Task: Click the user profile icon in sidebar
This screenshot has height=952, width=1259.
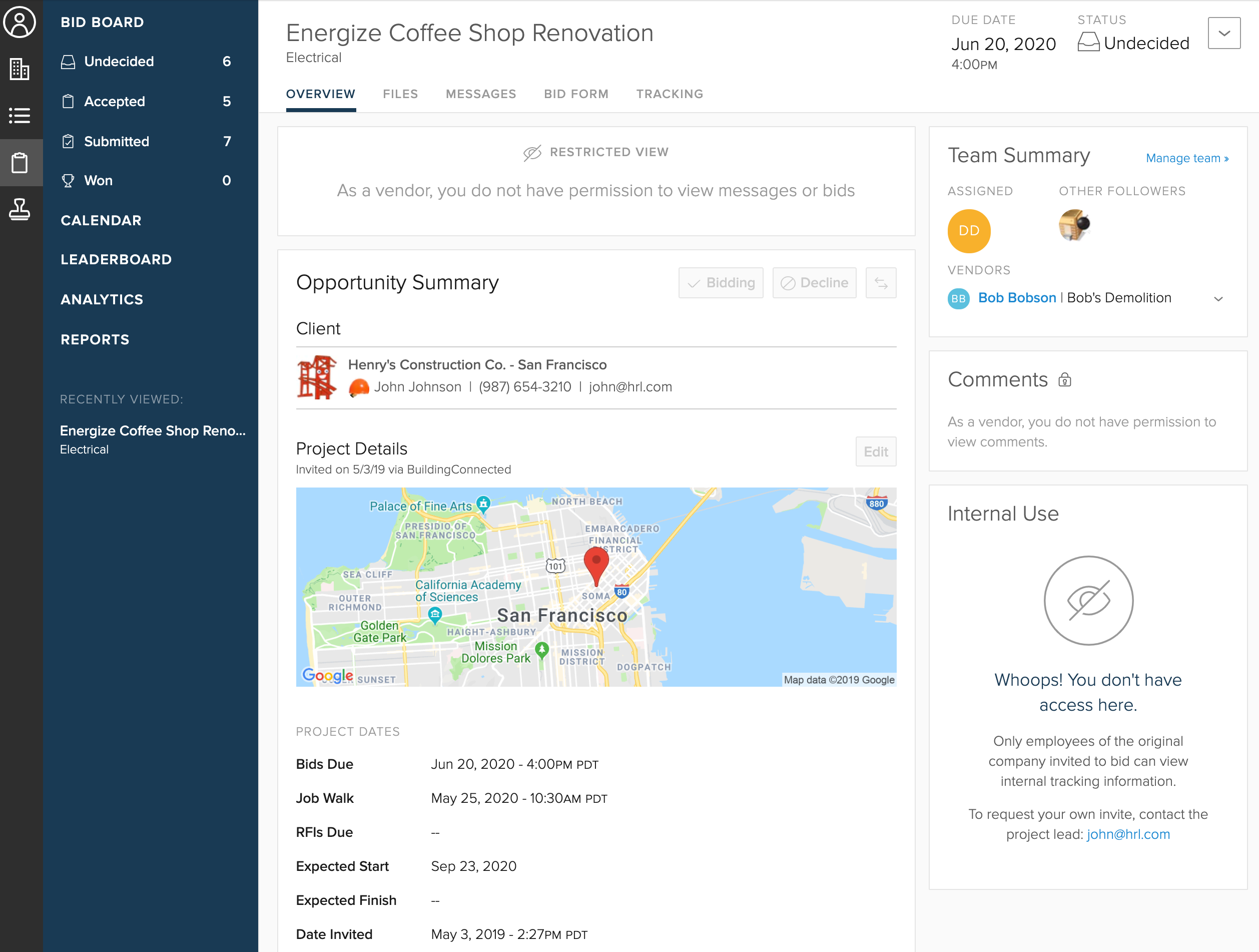Action: pyautogui.click(x=20, y=23)
